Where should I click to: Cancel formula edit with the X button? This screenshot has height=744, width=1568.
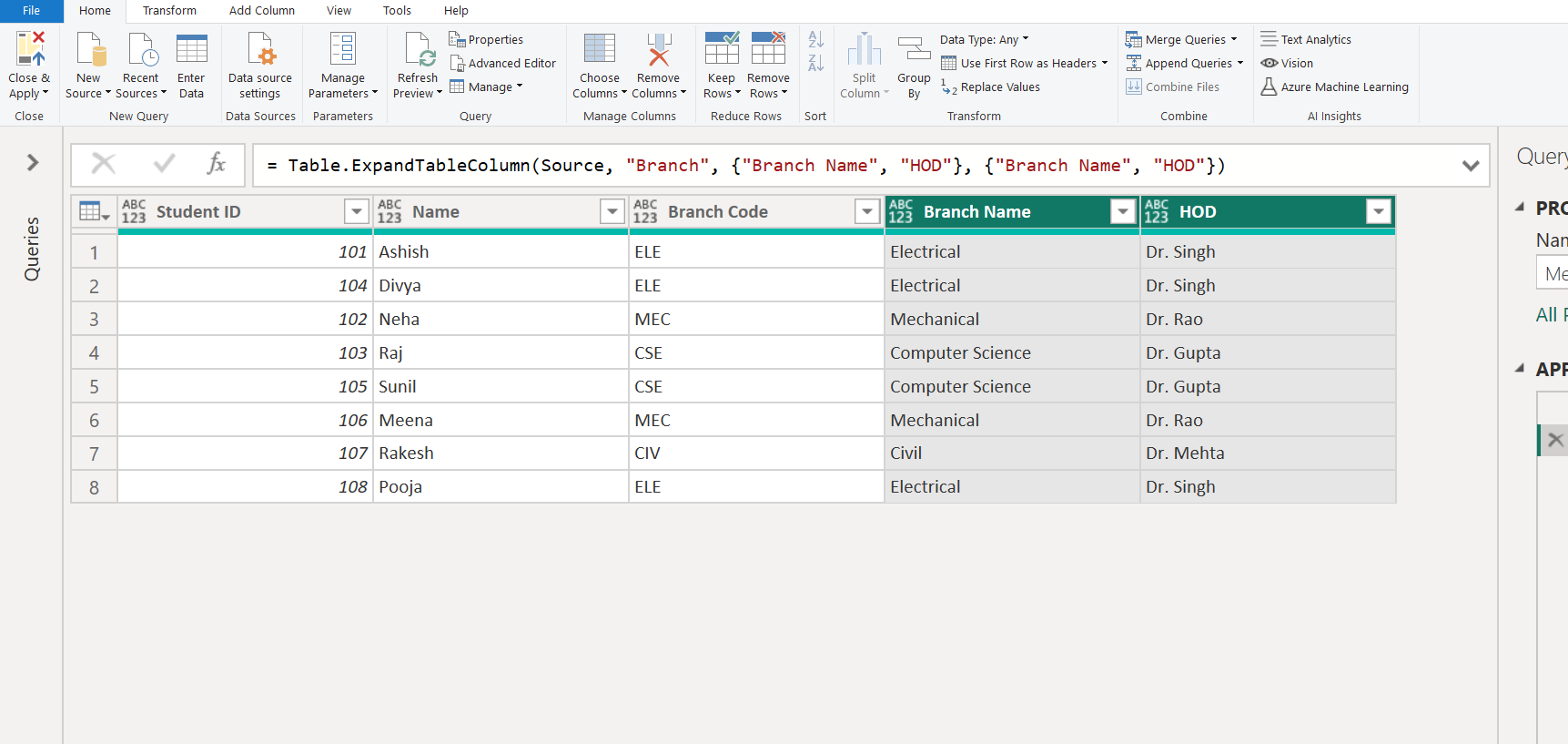point(104,165)
